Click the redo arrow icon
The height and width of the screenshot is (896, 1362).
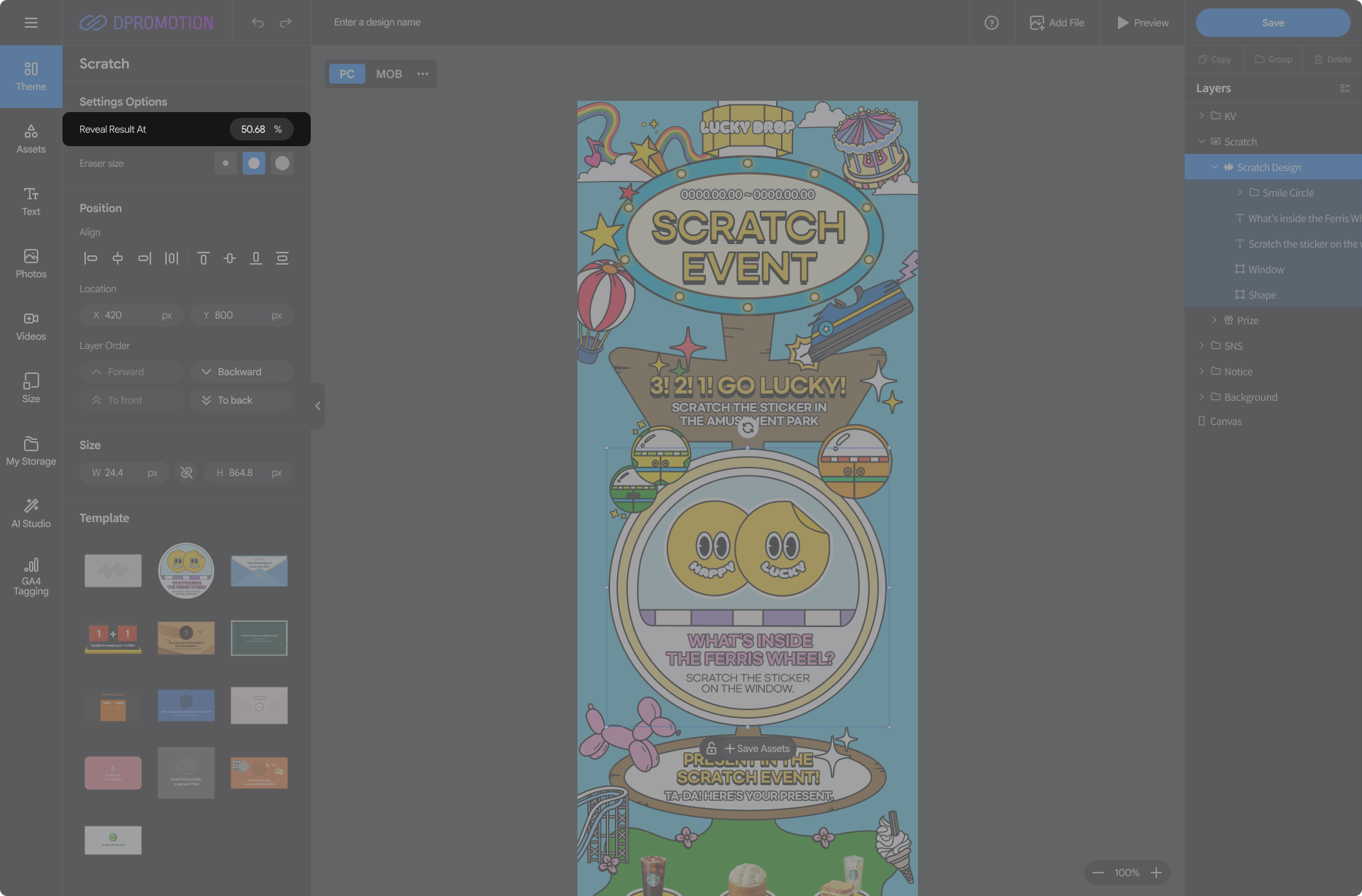coord(285,23)
